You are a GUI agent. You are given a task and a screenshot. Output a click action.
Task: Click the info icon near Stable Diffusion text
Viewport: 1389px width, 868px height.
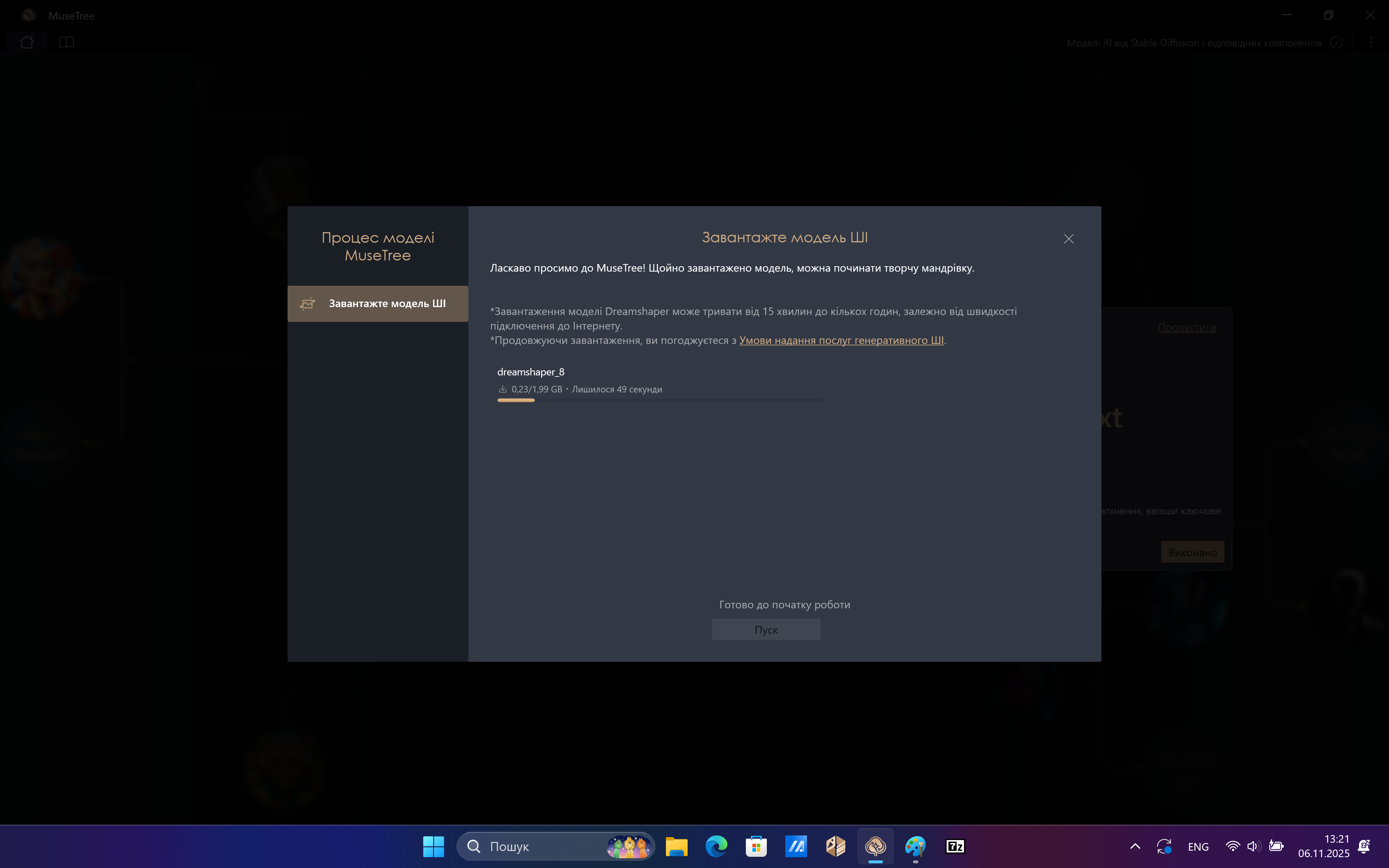(1336, 42)
